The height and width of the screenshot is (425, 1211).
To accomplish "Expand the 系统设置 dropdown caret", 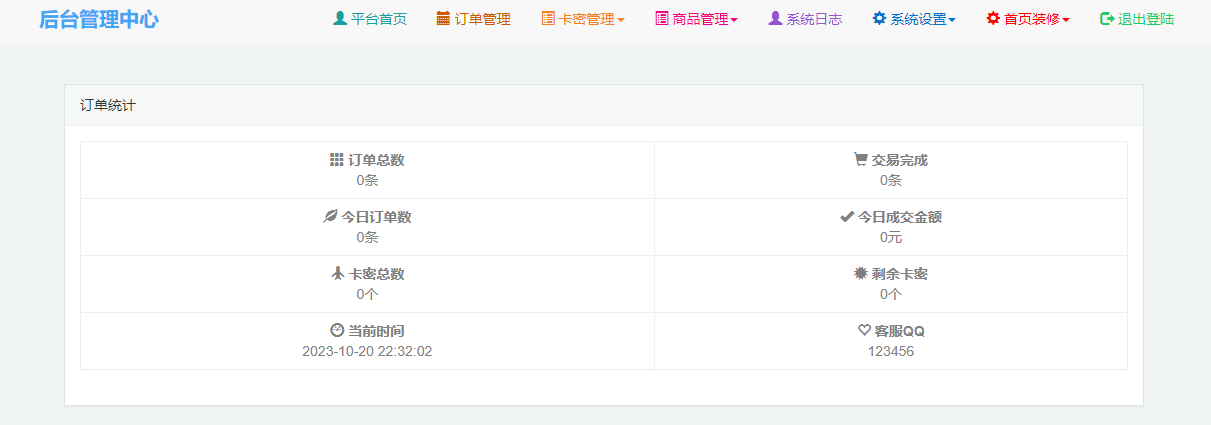I will (x=952, y=20).
